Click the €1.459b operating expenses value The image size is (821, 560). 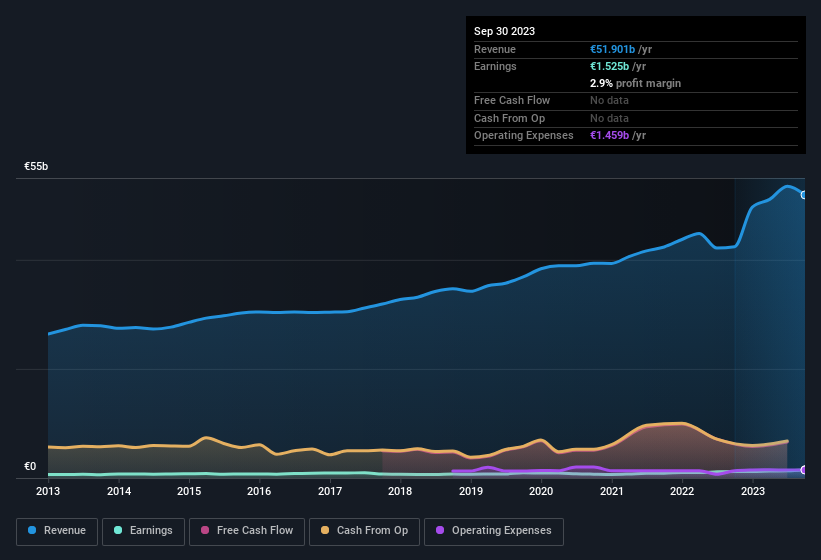(x=609, y=136)
